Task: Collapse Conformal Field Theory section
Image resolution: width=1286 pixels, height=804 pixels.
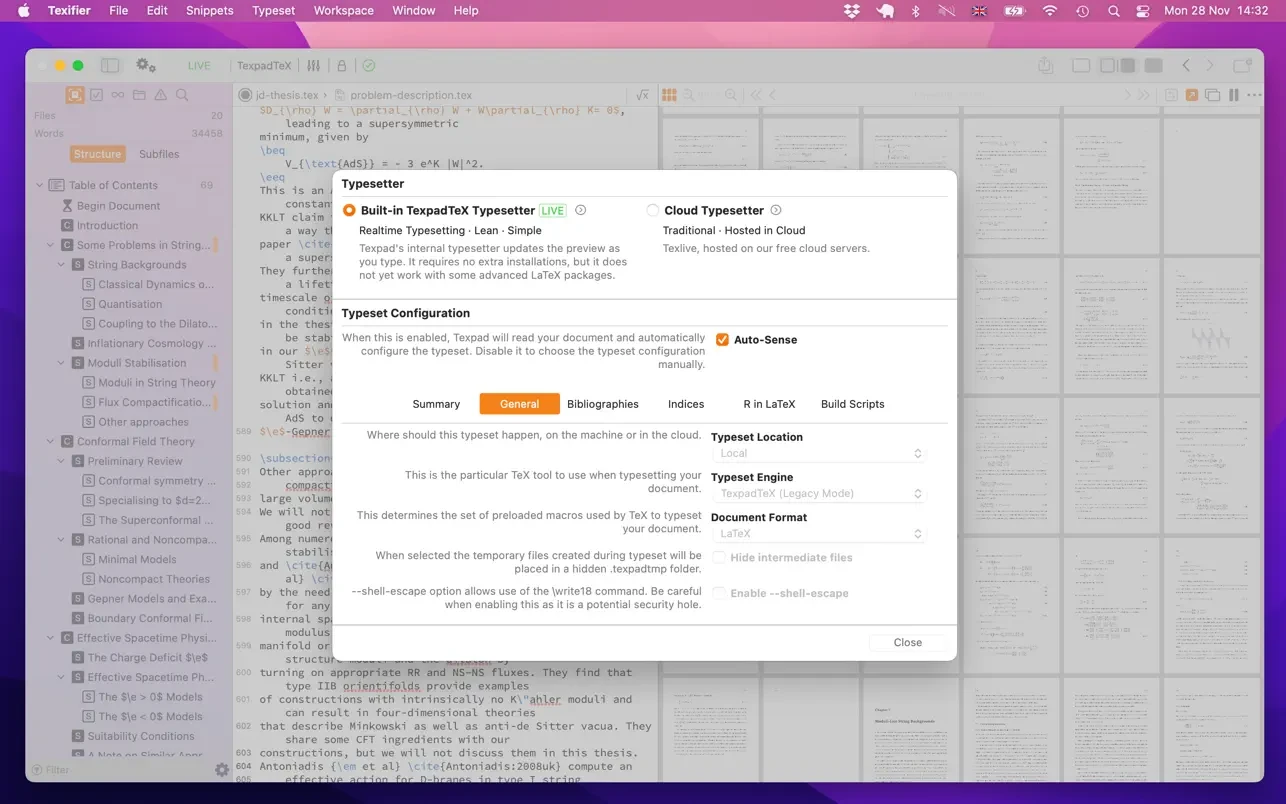Action: pos(50,441)
